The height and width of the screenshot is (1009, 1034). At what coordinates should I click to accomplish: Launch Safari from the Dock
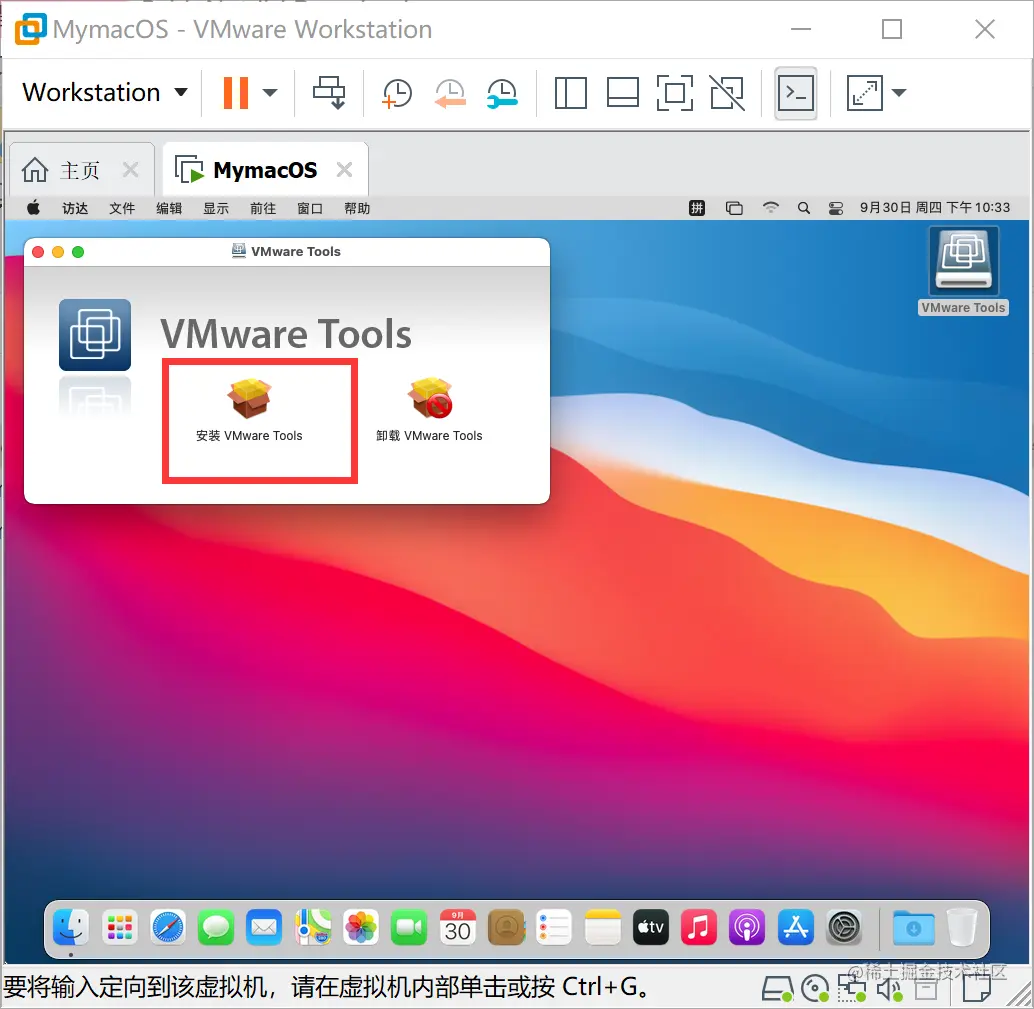pos(167,928)
